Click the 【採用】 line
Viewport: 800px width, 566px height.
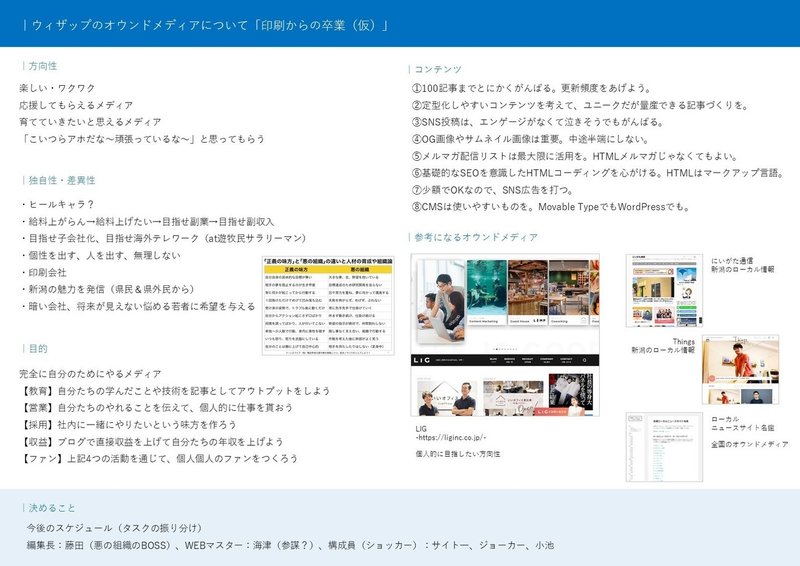click(x=128, y=425)
